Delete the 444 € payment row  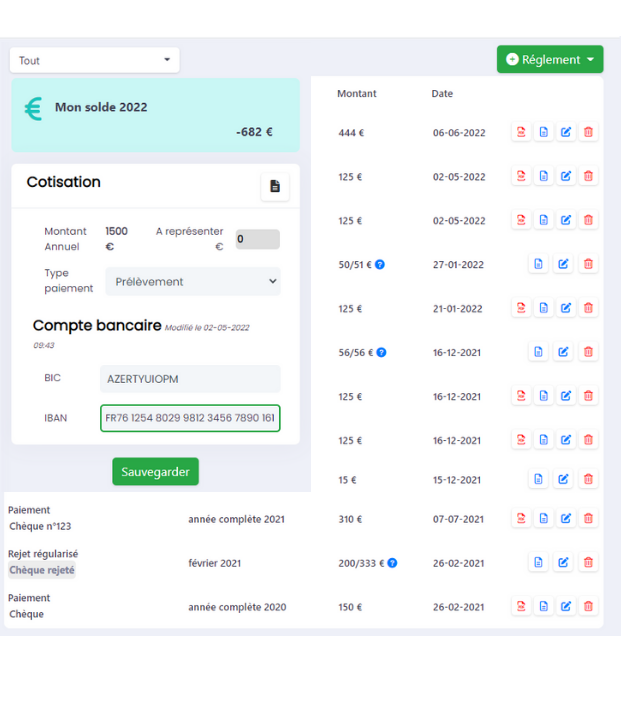click(588, 132)
